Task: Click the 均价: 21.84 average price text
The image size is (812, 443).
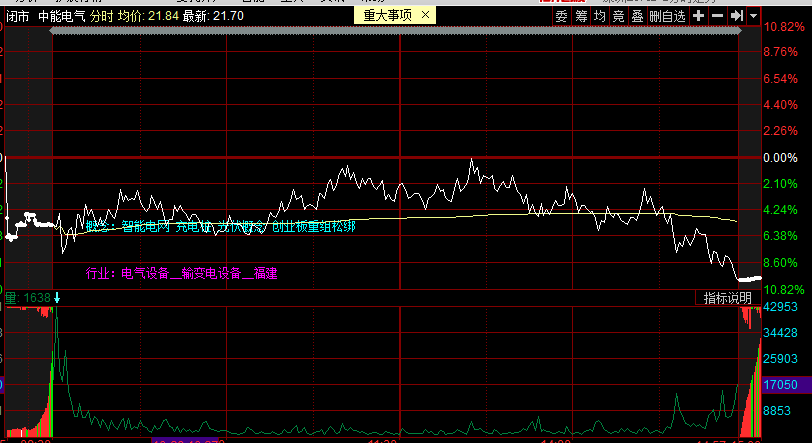Action: pyautogui.click(x=148, y=16)
